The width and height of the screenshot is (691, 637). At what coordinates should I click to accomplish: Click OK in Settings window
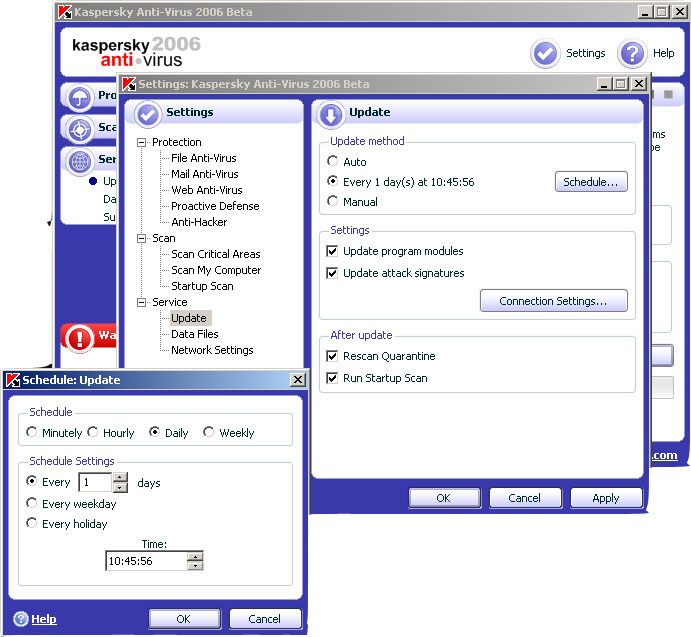click(x=444, y=498)
